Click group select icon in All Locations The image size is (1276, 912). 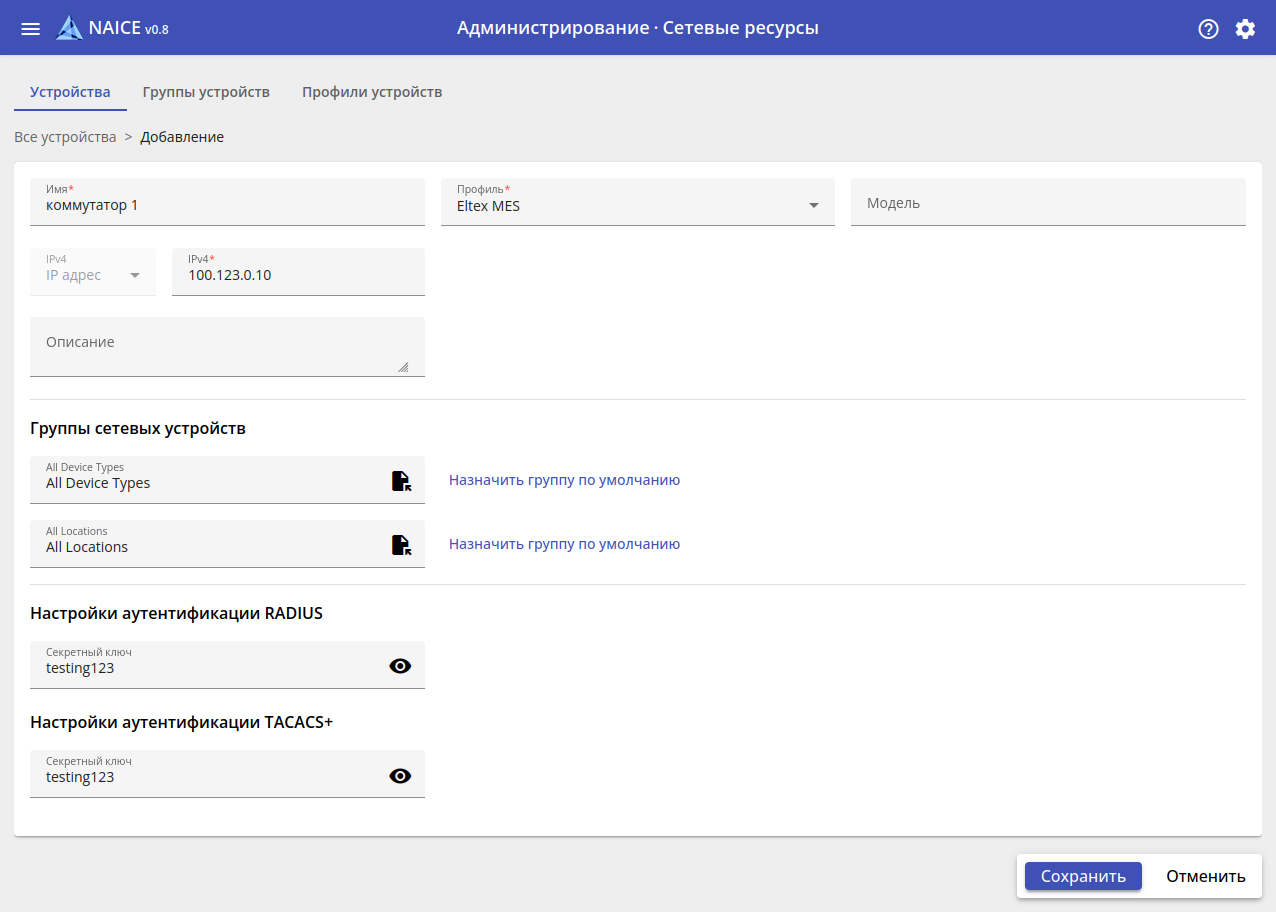pyautogui.click(x=400, y=545)
